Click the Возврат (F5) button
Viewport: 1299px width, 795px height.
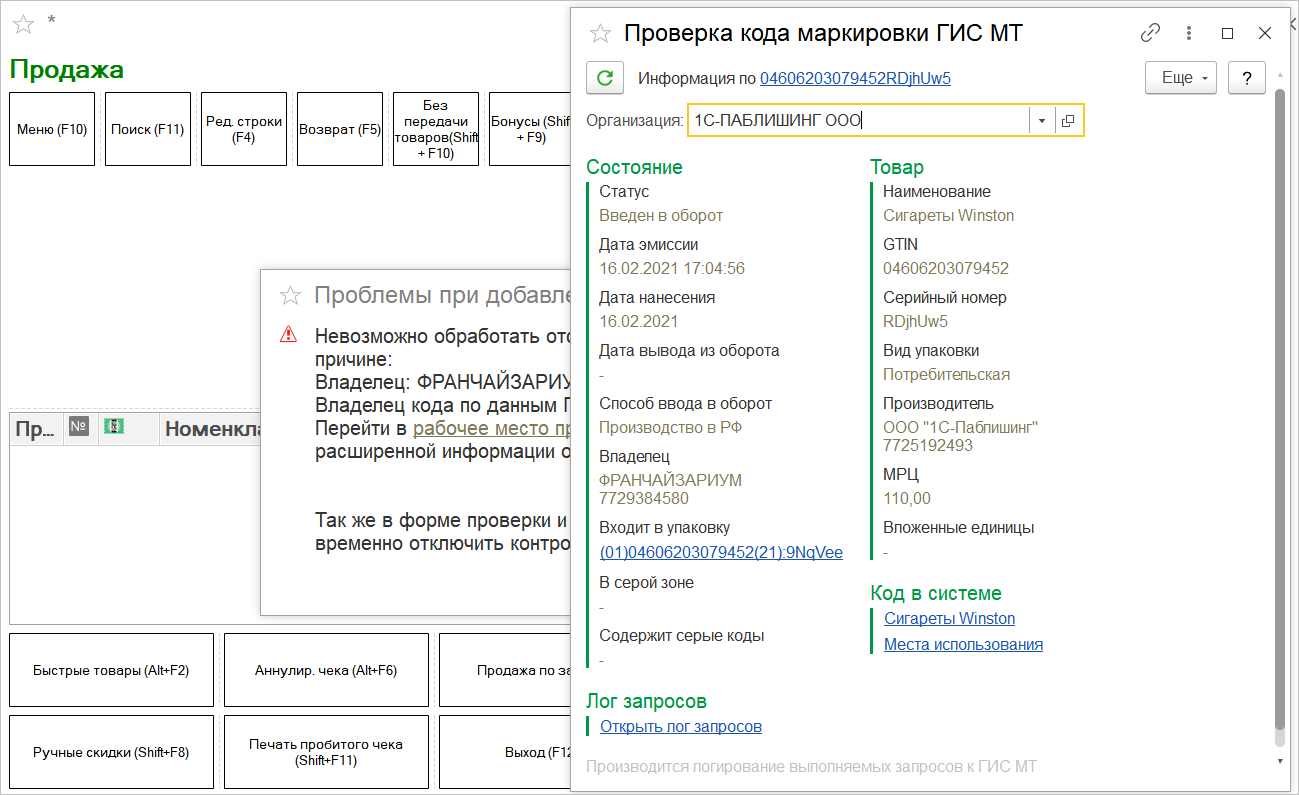point(340,129)
